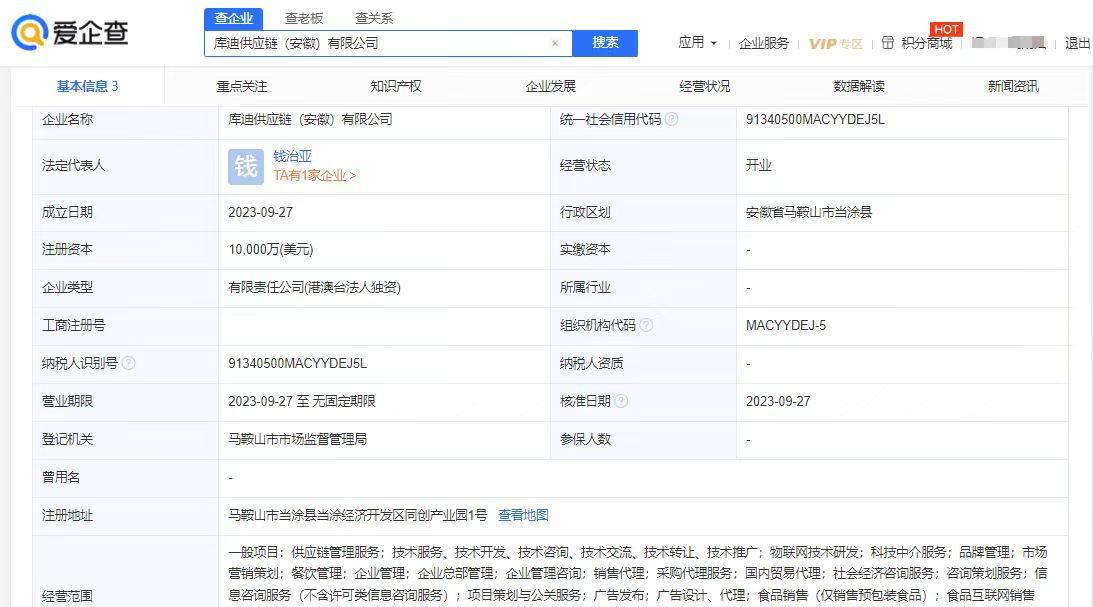Screen dimensions: 1093x607
Task: Click the 经营状态 value 开业
Action: pyautogui.click(x=758, y=165)
